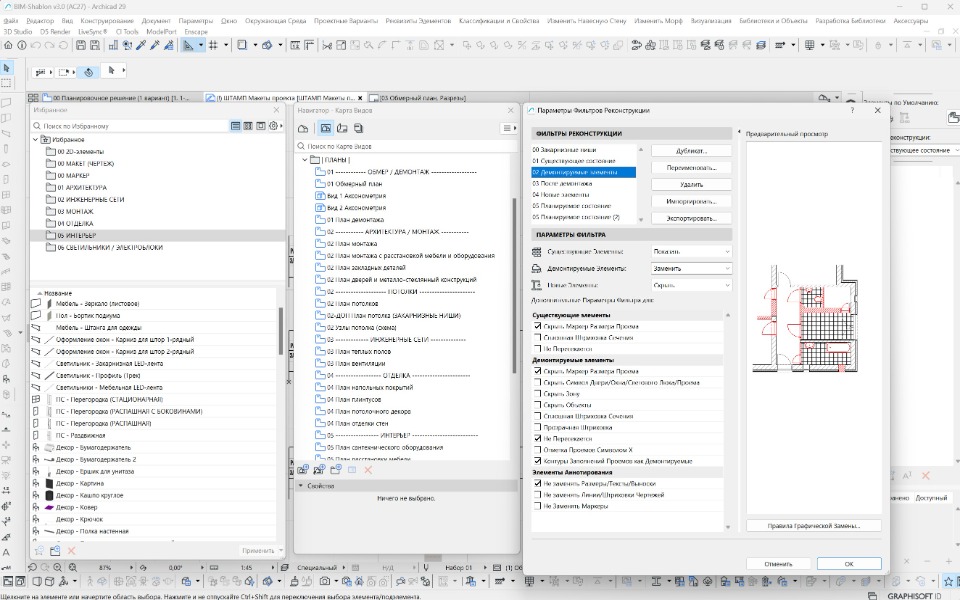The height and width of the screenshot is (600, 960).
Task: Open the Файл menu
Action: [10, 21]
